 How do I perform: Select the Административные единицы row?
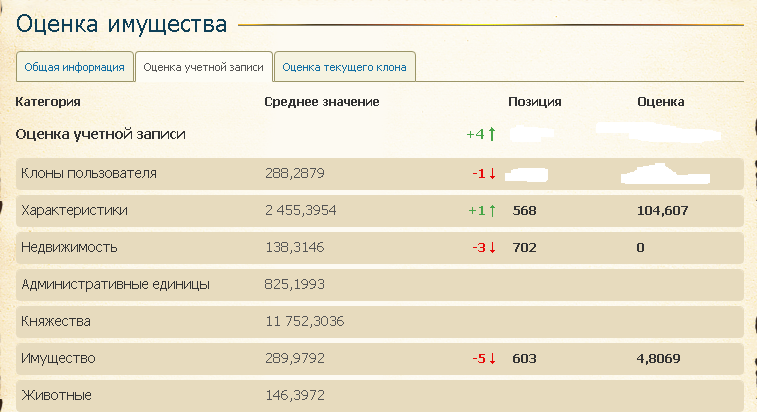379,284
